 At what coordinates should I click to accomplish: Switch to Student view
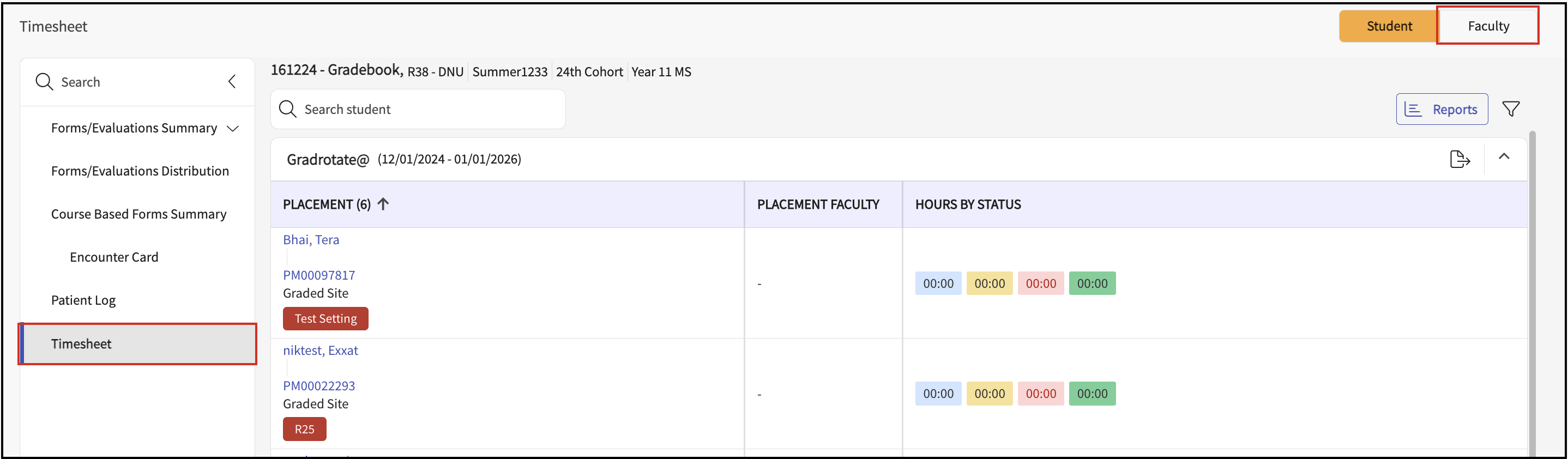[1389, 26]
